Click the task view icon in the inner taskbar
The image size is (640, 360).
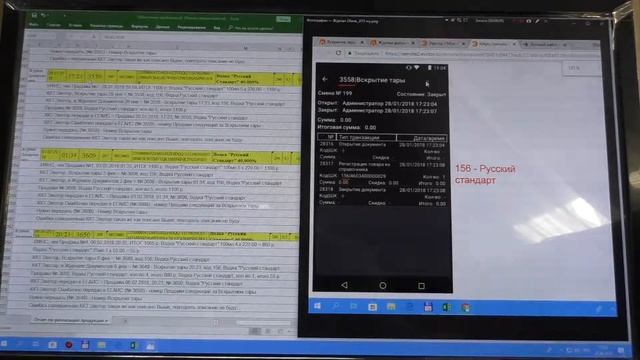tap(353, 306)
